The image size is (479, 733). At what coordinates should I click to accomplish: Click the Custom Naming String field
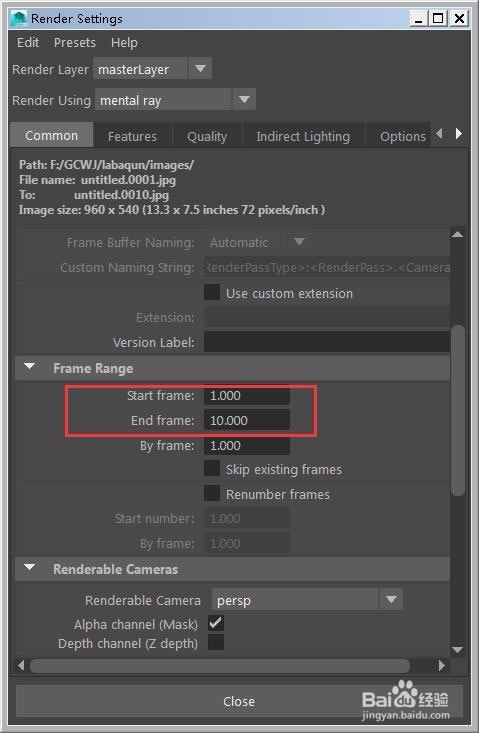327,267
